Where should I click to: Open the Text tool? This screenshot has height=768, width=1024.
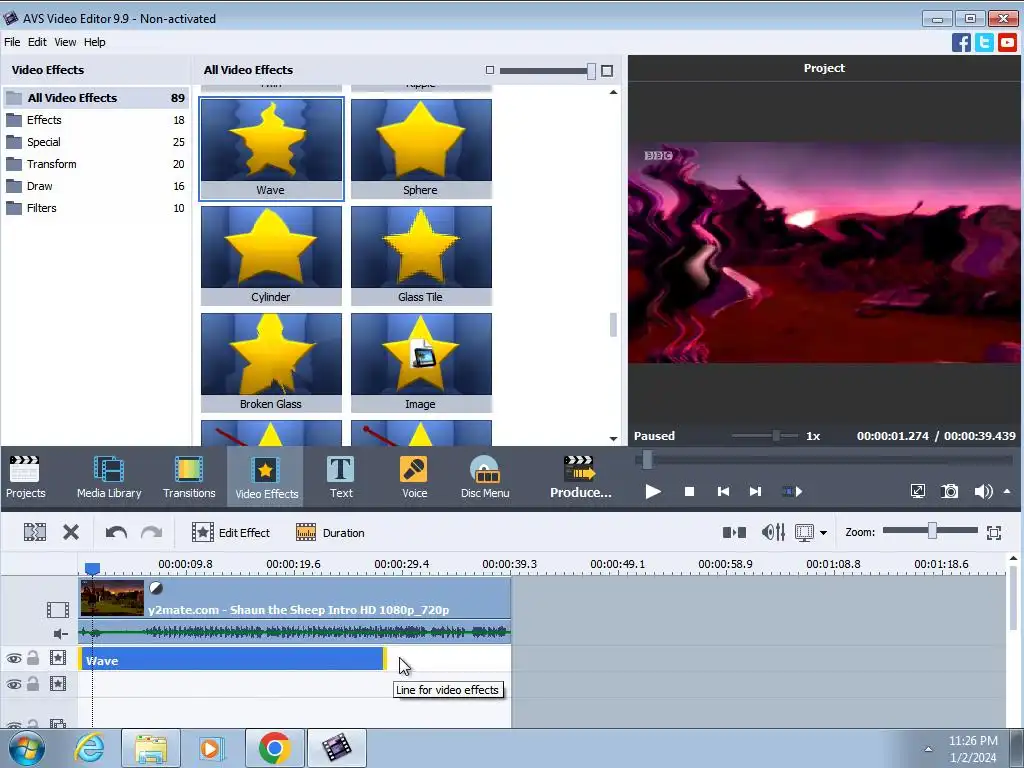coord(341,477)
